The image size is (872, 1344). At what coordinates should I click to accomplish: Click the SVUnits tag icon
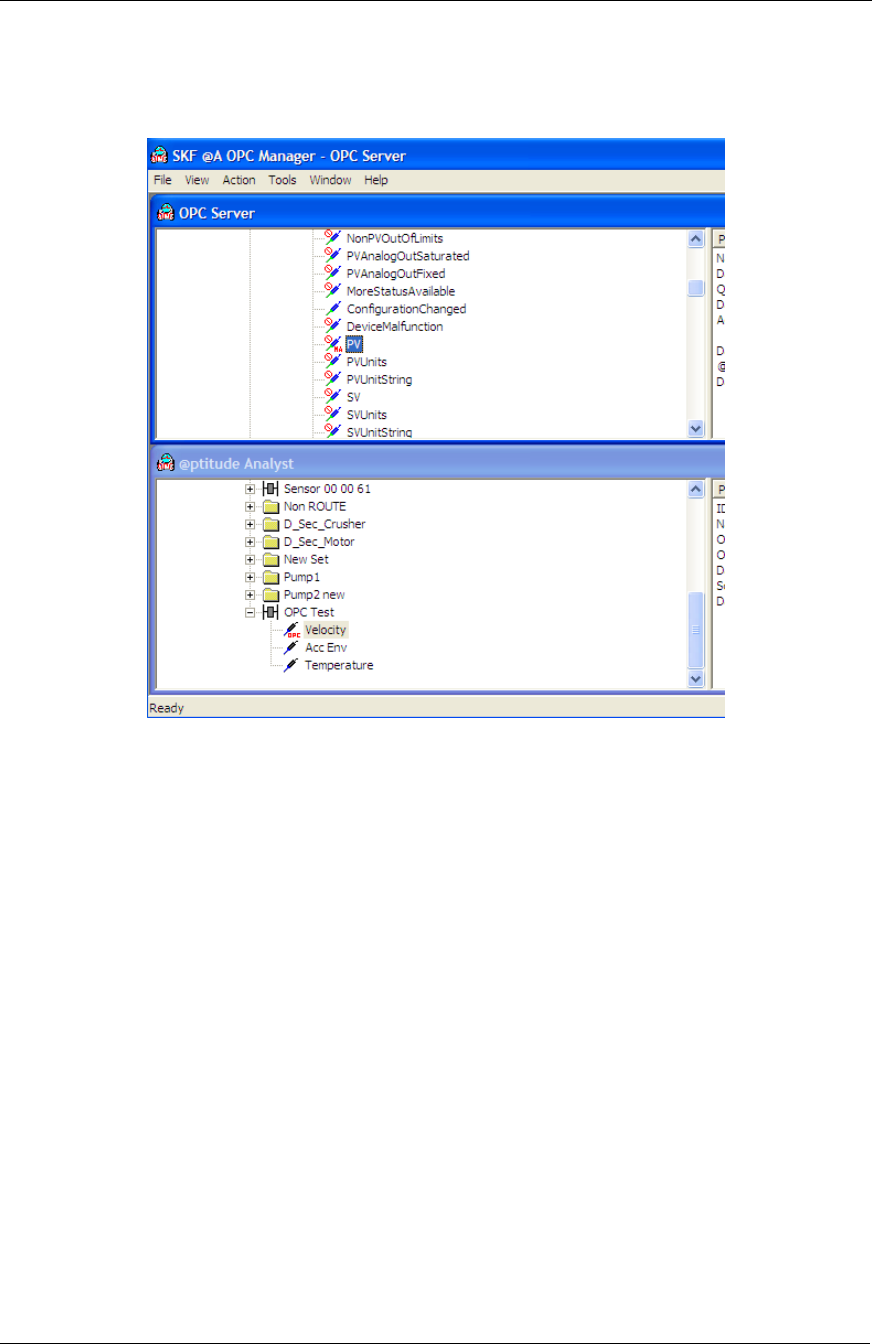tap(333, 414)
